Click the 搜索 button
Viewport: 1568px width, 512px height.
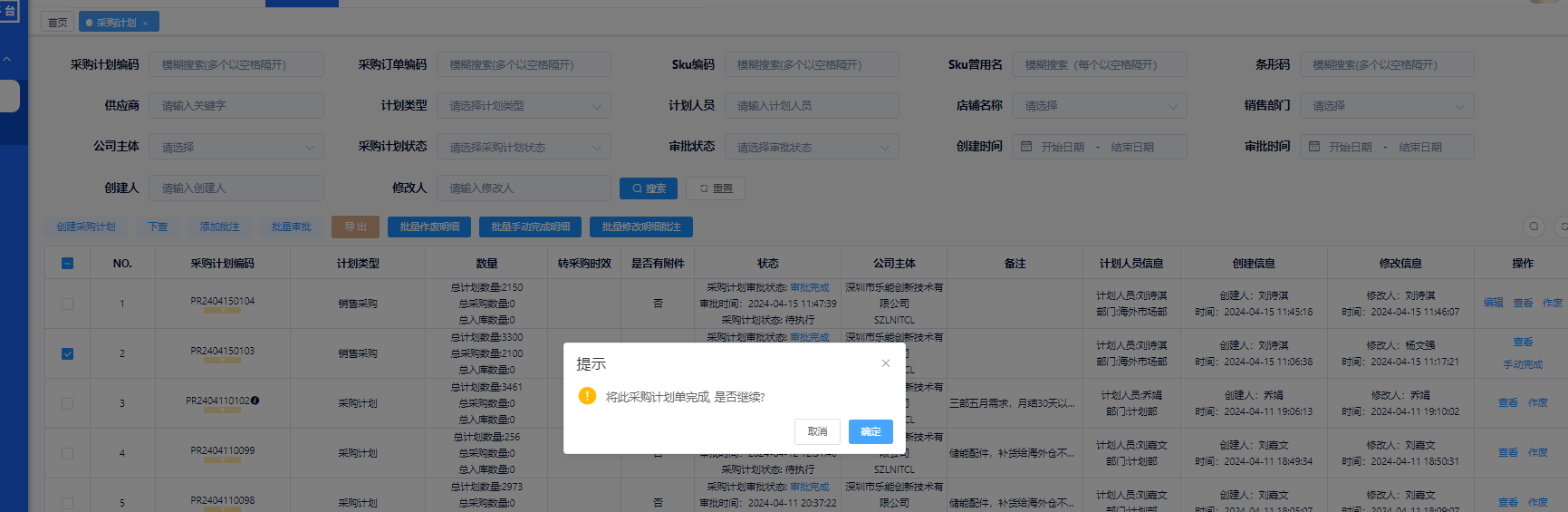[x=649, y=188]
